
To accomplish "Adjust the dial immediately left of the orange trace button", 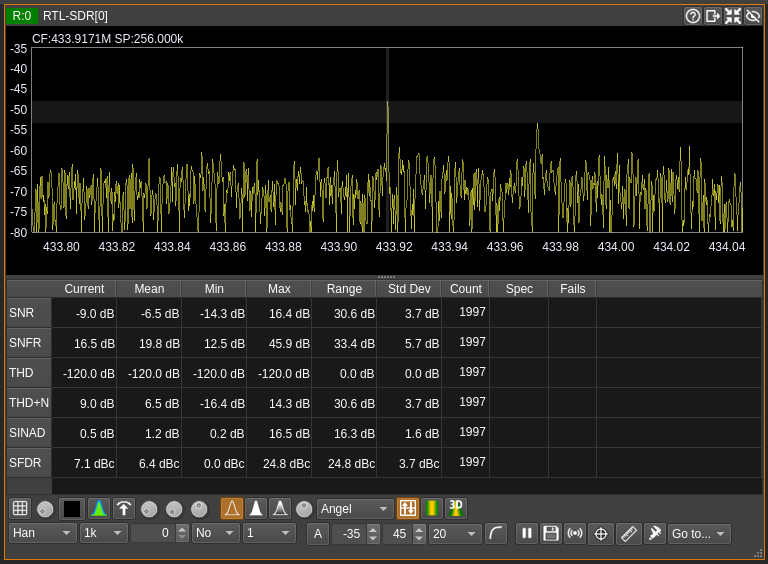I will 199,509.
